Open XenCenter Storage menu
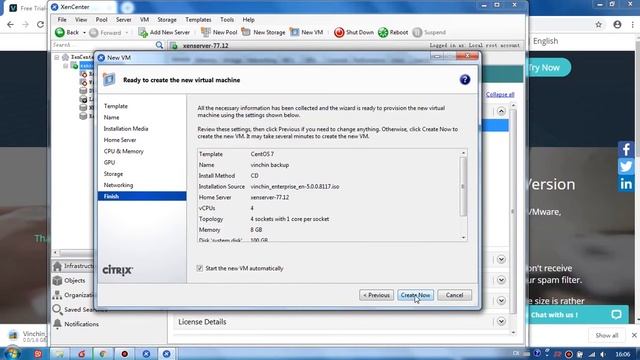 (x=167, y=20)
